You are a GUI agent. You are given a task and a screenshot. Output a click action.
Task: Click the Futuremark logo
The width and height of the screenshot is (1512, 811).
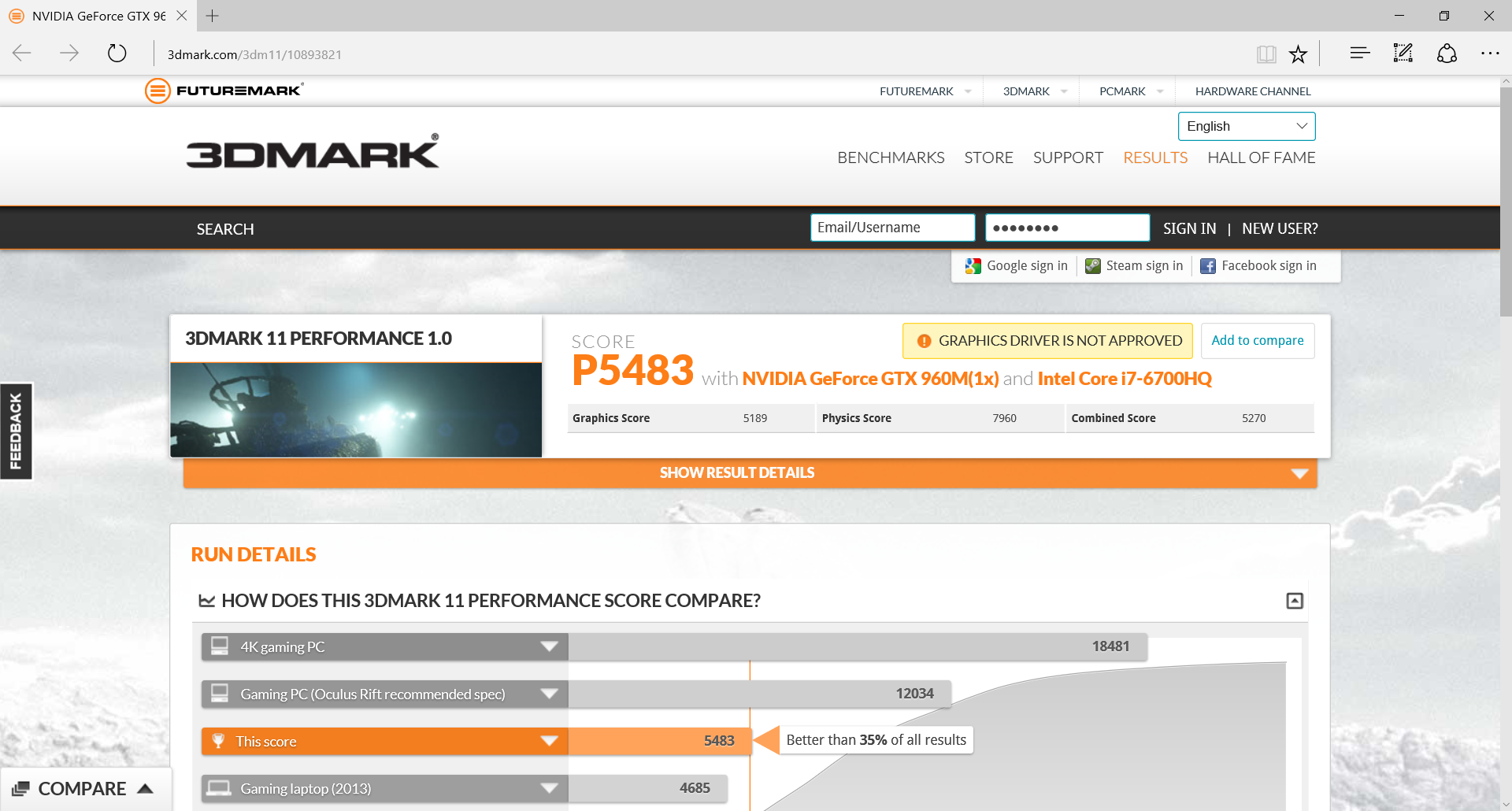(224, 91)
